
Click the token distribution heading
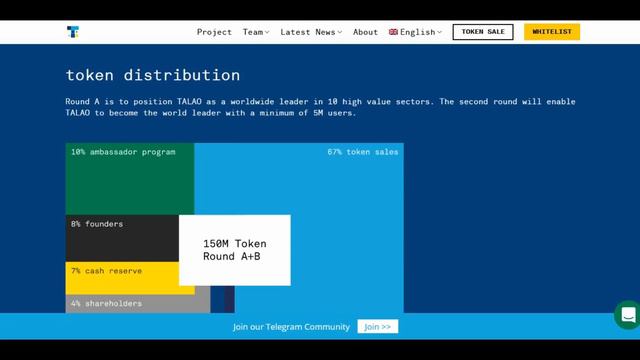(153, 75)
